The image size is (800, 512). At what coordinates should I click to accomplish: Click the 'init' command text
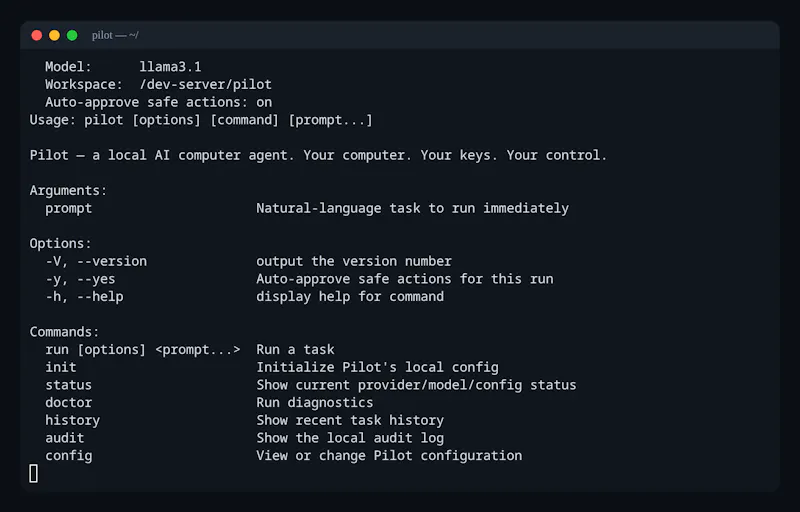61,367
